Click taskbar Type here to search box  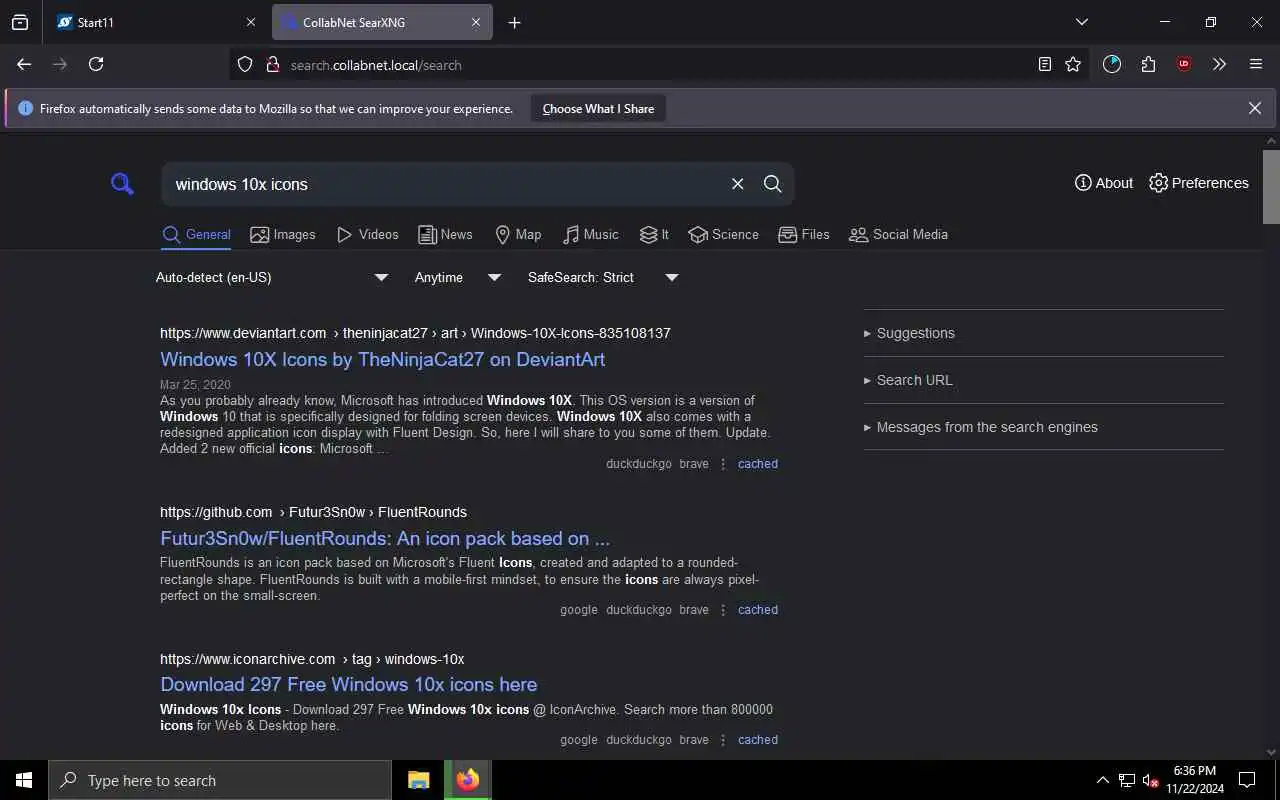220,780
